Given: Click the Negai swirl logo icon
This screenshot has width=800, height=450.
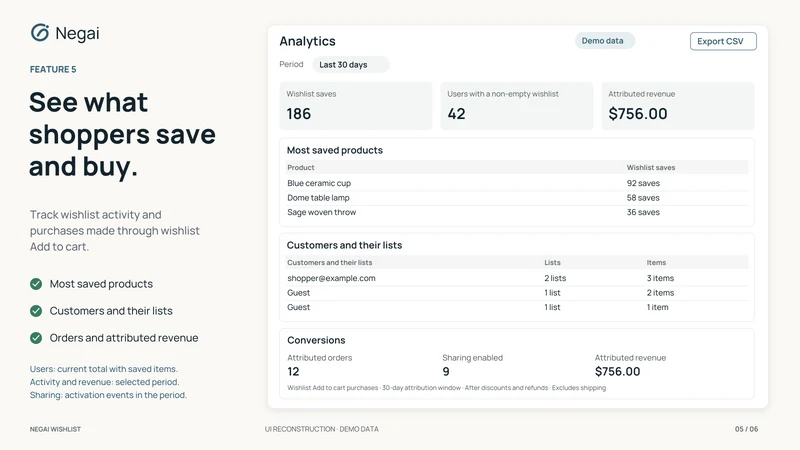Looking at the screenshot, I should [40, 33].
